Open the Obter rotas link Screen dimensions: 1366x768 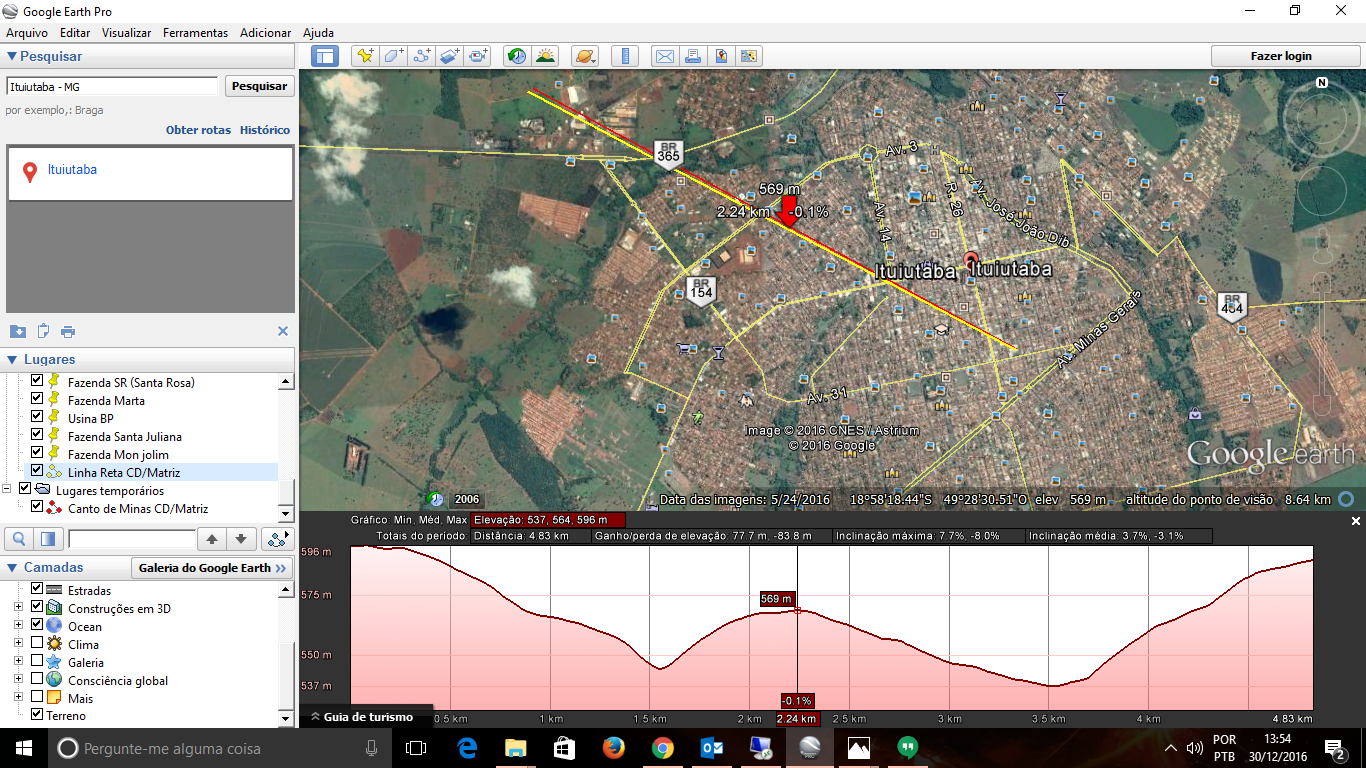[x=198, y=130]
